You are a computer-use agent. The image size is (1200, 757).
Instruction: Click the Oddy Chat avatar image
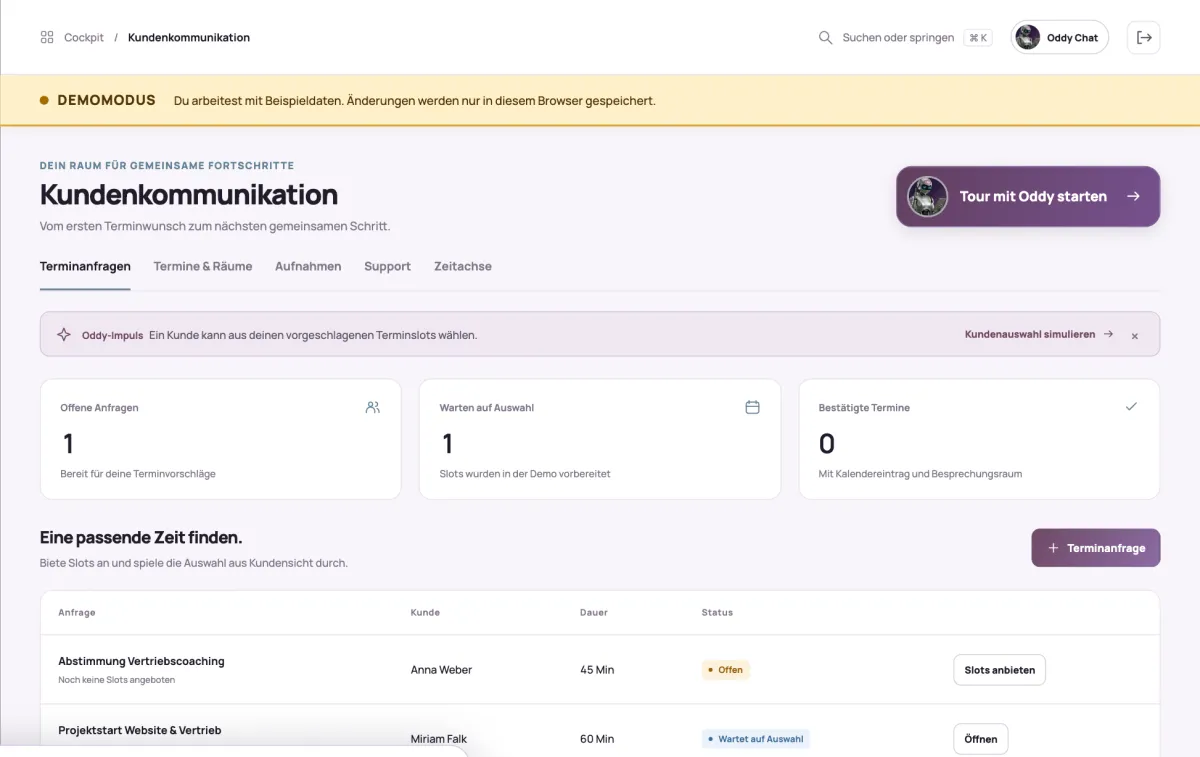[1027, 38]
